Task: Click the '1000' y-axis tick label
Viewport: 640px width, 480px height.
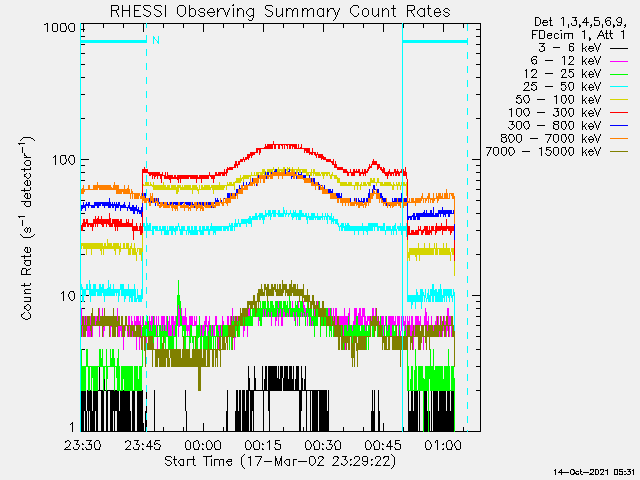Action: pyautogui.click(x=60, y=27)
